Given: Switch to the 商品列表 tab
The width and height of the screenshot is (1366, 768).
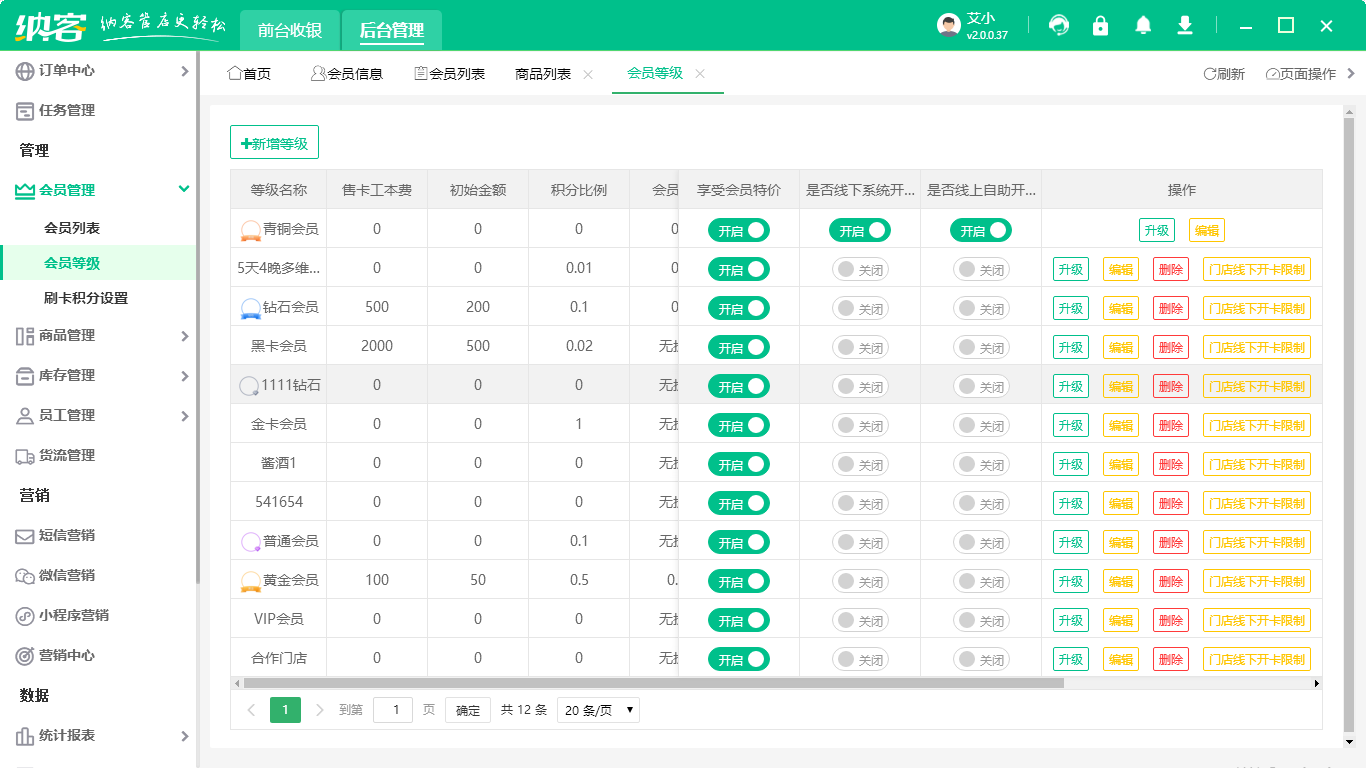Looking at the screenshot, I should tap(545, 73).
